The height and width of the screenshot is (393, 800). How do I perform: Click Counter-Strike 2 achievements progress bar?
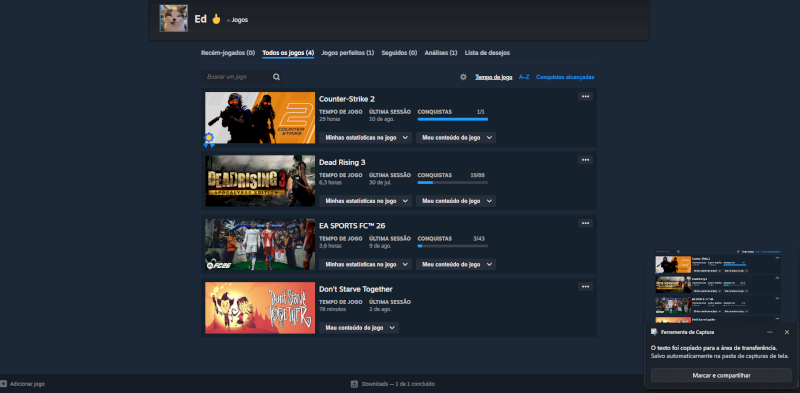[453, 119]
